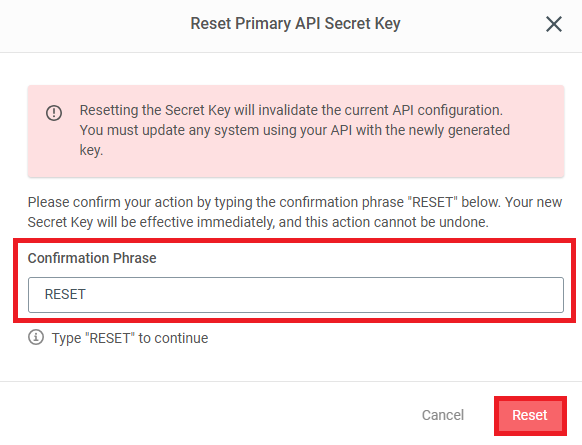Click the typed RESET text inside the field
The image size is (582, 445).
(x=65, y=294)
